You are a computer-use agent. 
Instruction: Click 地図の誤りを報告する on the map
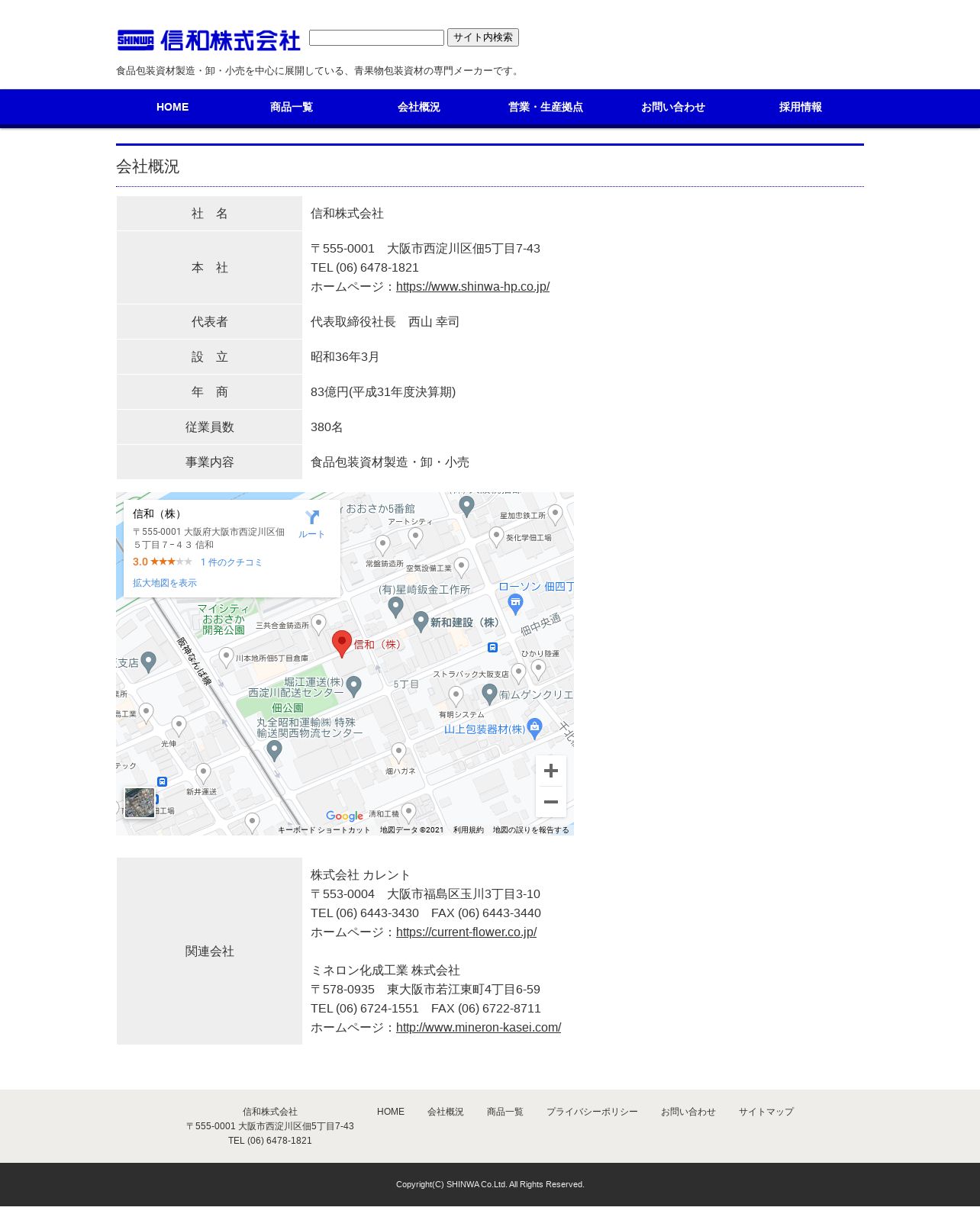click(530, 830)
